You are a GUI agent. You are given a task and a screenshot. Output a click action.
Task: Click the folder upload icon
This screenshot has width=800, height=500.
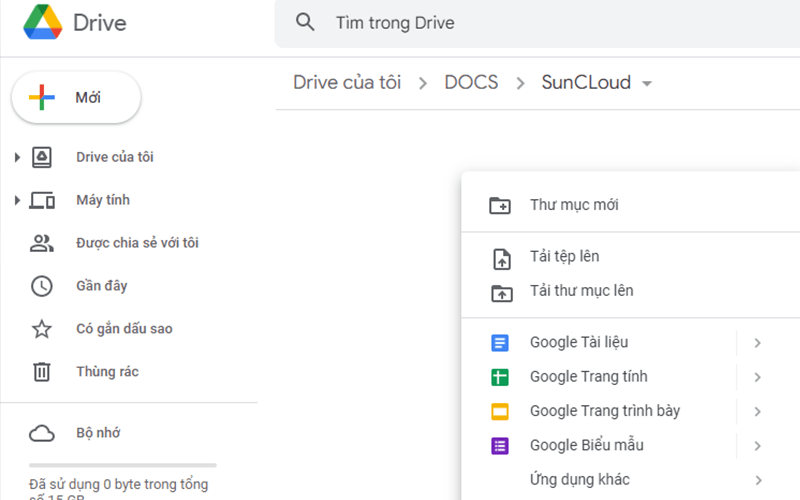(502, 293)
